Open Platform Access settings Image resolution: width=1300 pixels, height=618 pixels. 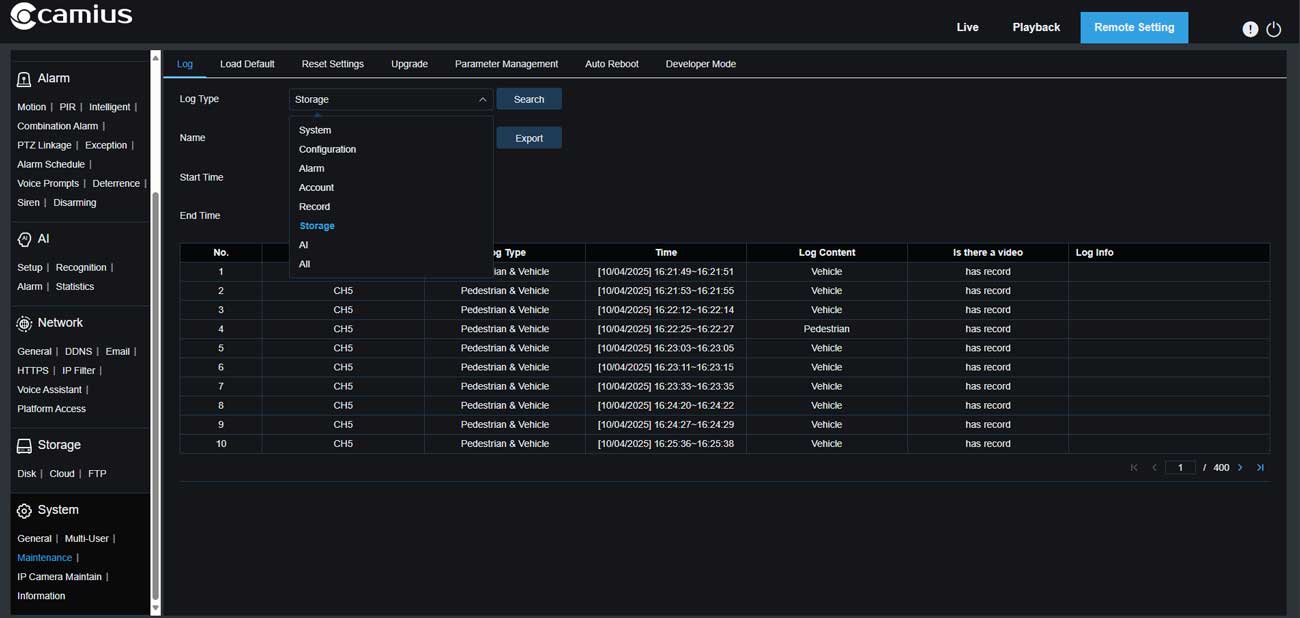pos(51,408)
